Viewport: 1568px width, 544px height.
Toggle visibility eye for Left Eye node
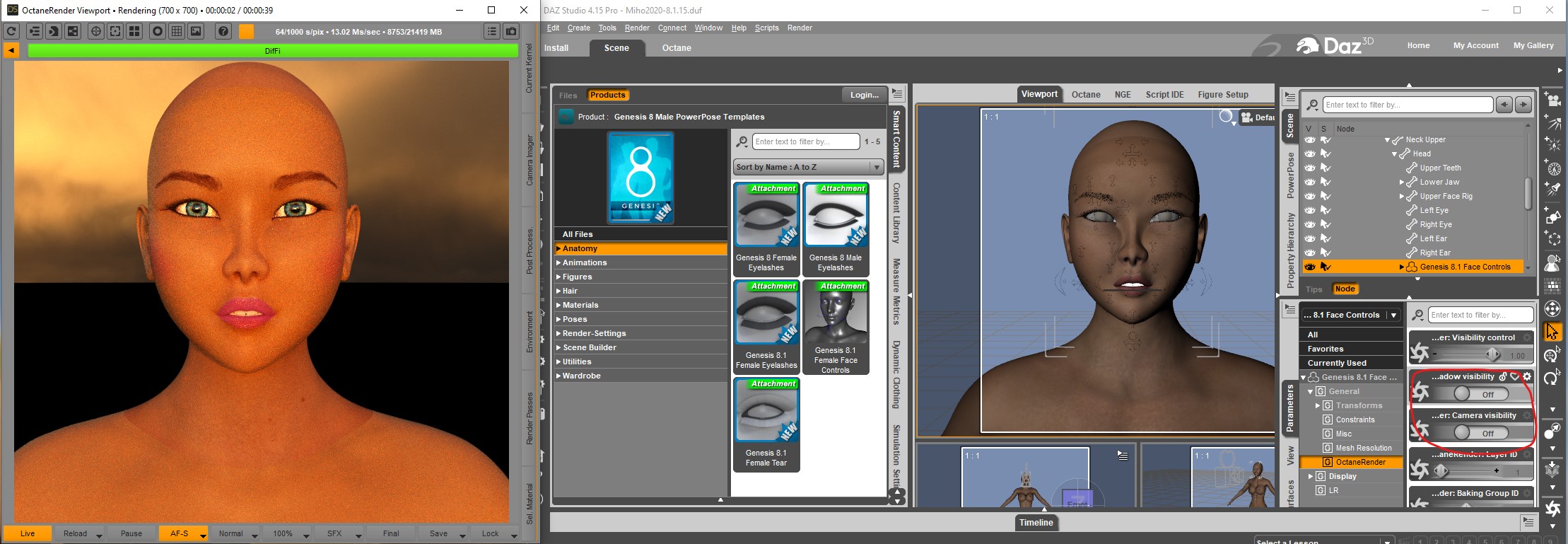[x=1310, y=210]
